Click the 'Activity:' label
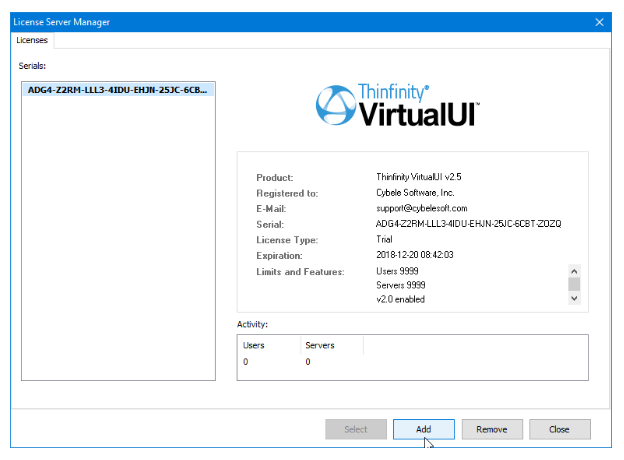Image resolution: width=624 pixels, height=460 pixels. coord(252,324)
